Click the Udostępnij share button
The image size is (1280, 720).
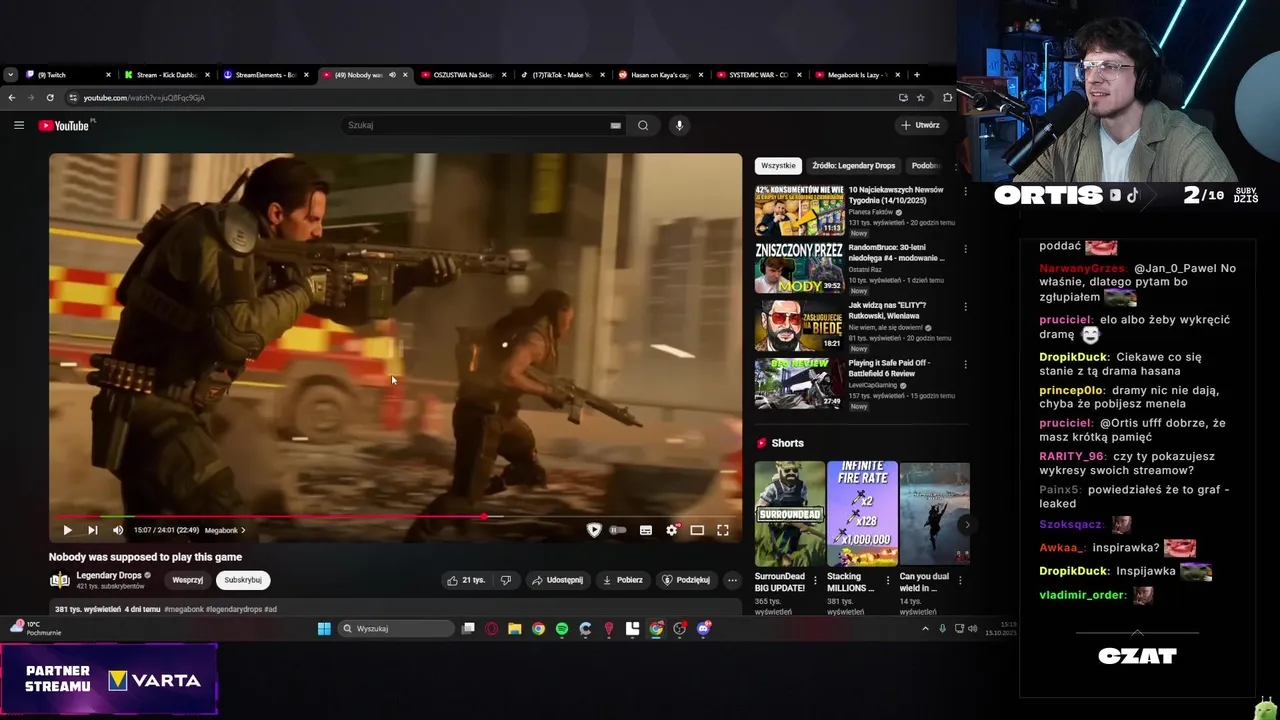pos(557,580)
